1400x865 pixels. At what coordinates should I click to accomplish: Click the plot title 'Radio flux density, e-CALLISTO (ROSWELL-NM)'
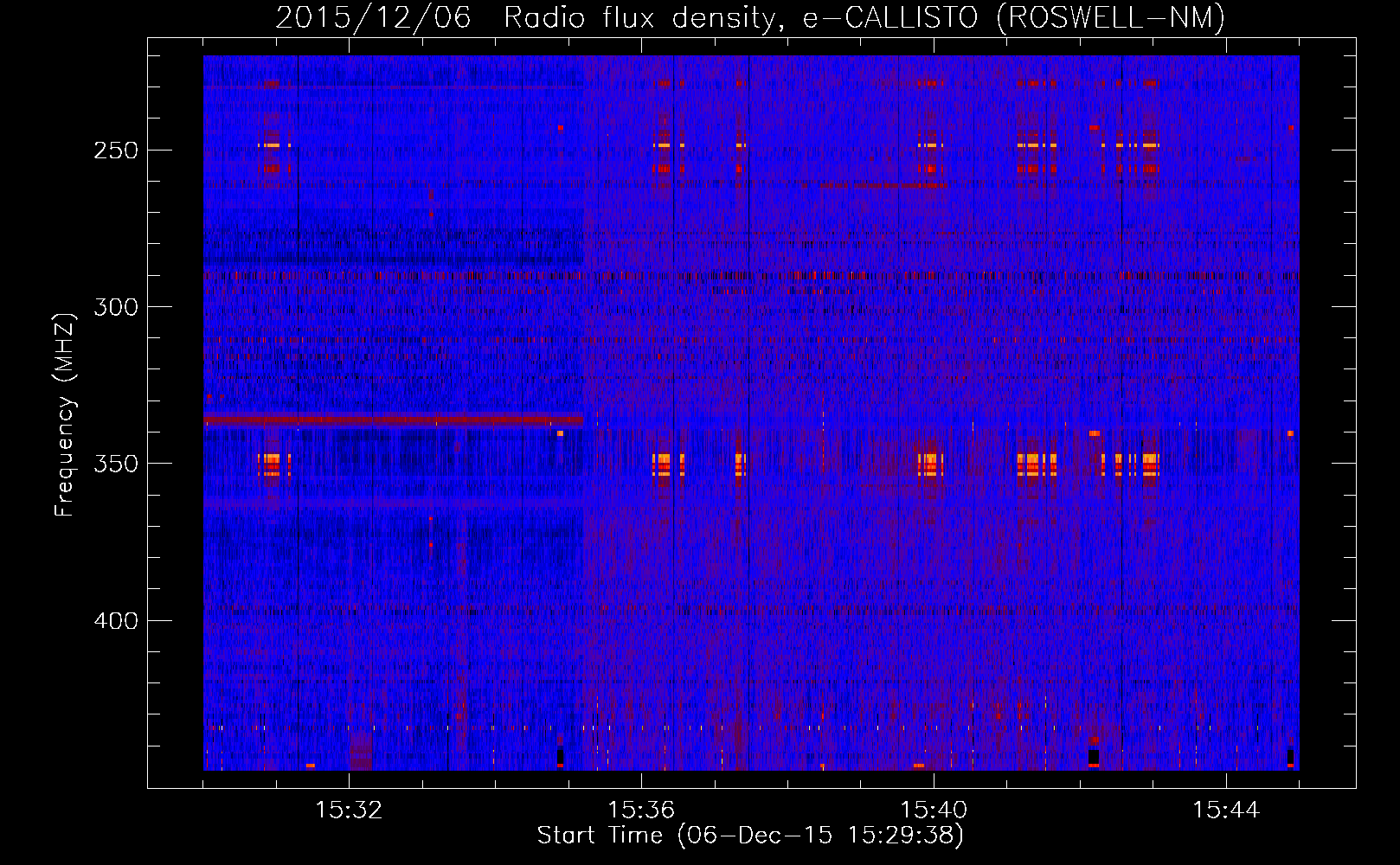(864, 18)
